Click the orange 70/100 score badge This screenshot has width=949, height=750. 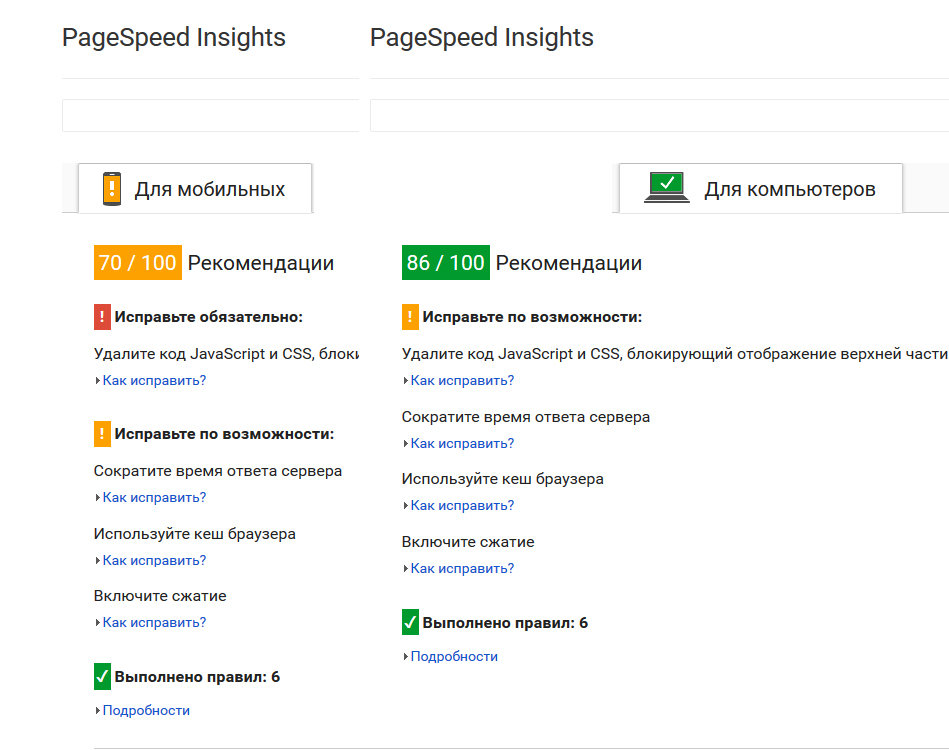[x=137, y=262]
